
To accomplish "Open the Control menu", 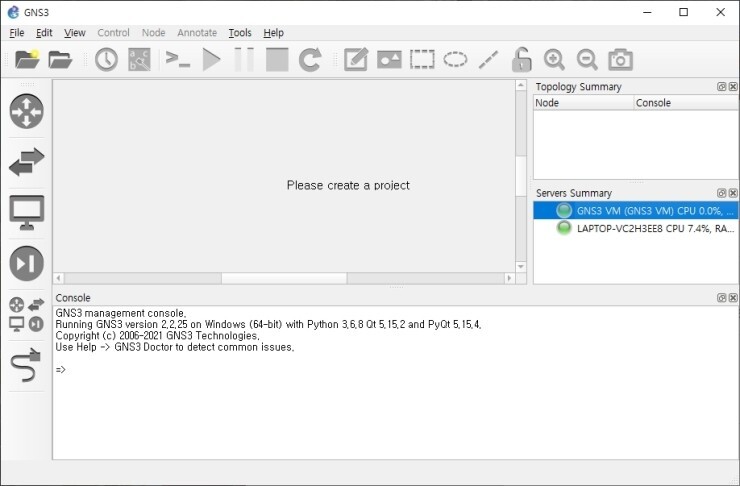I will [113, 33].
